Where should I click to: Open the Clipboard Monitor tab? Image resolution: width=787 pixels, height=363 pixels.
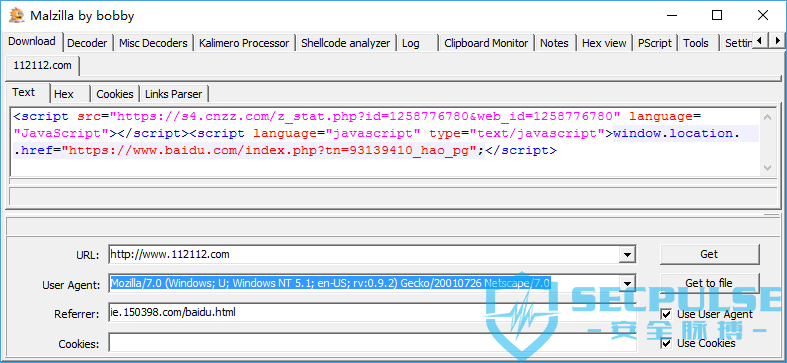(486, 43)
